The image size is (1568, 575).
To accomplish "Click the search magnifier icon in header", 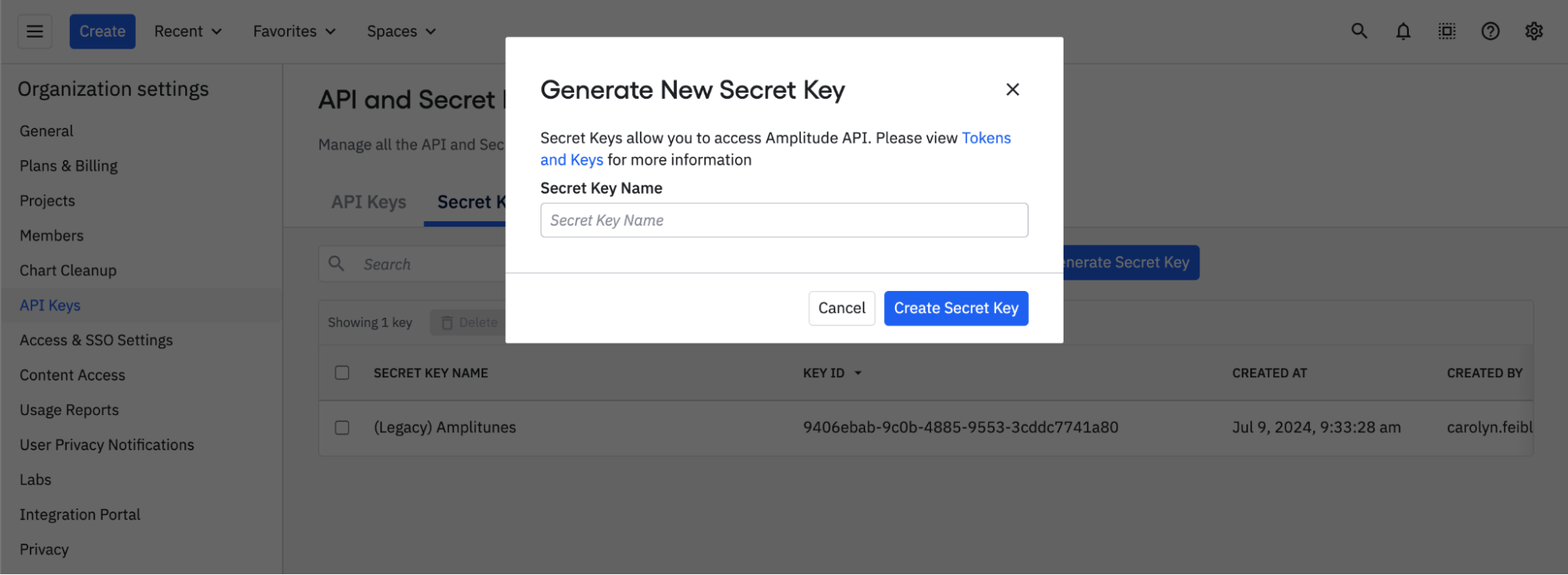I will click(1359, 31).
